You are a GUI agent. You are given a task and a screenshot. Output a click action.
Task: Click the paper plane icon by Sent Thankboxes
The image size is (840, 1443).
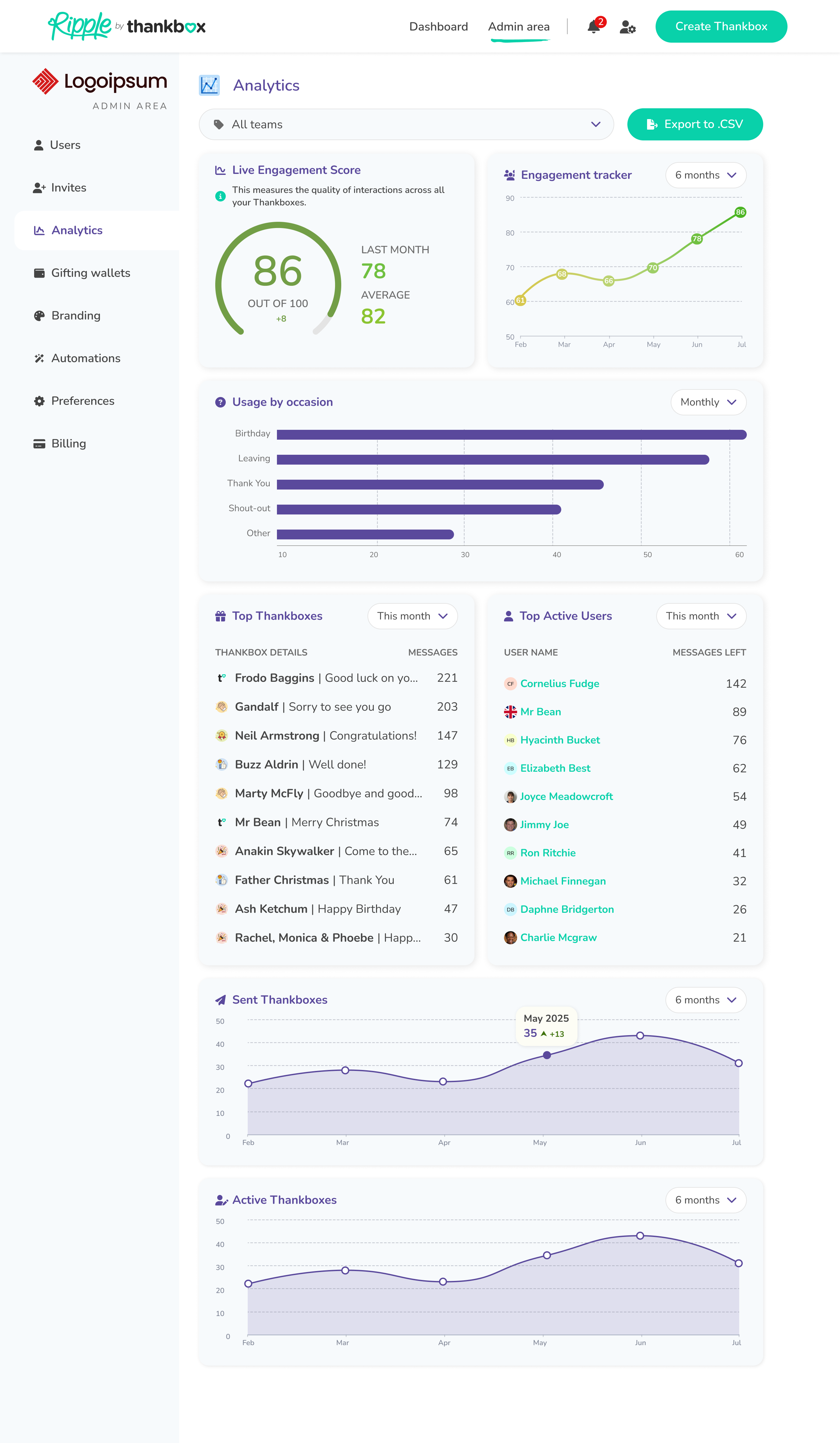tap(220, 1000)
